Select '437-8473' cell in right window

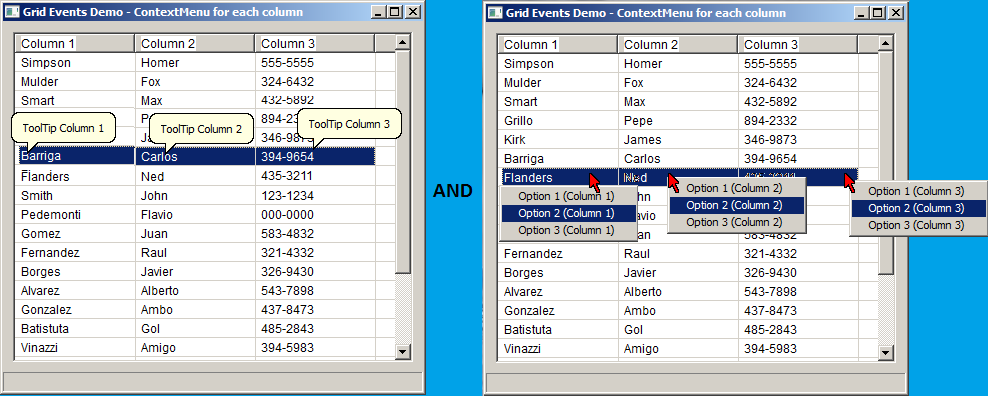[x=798, y=311]
